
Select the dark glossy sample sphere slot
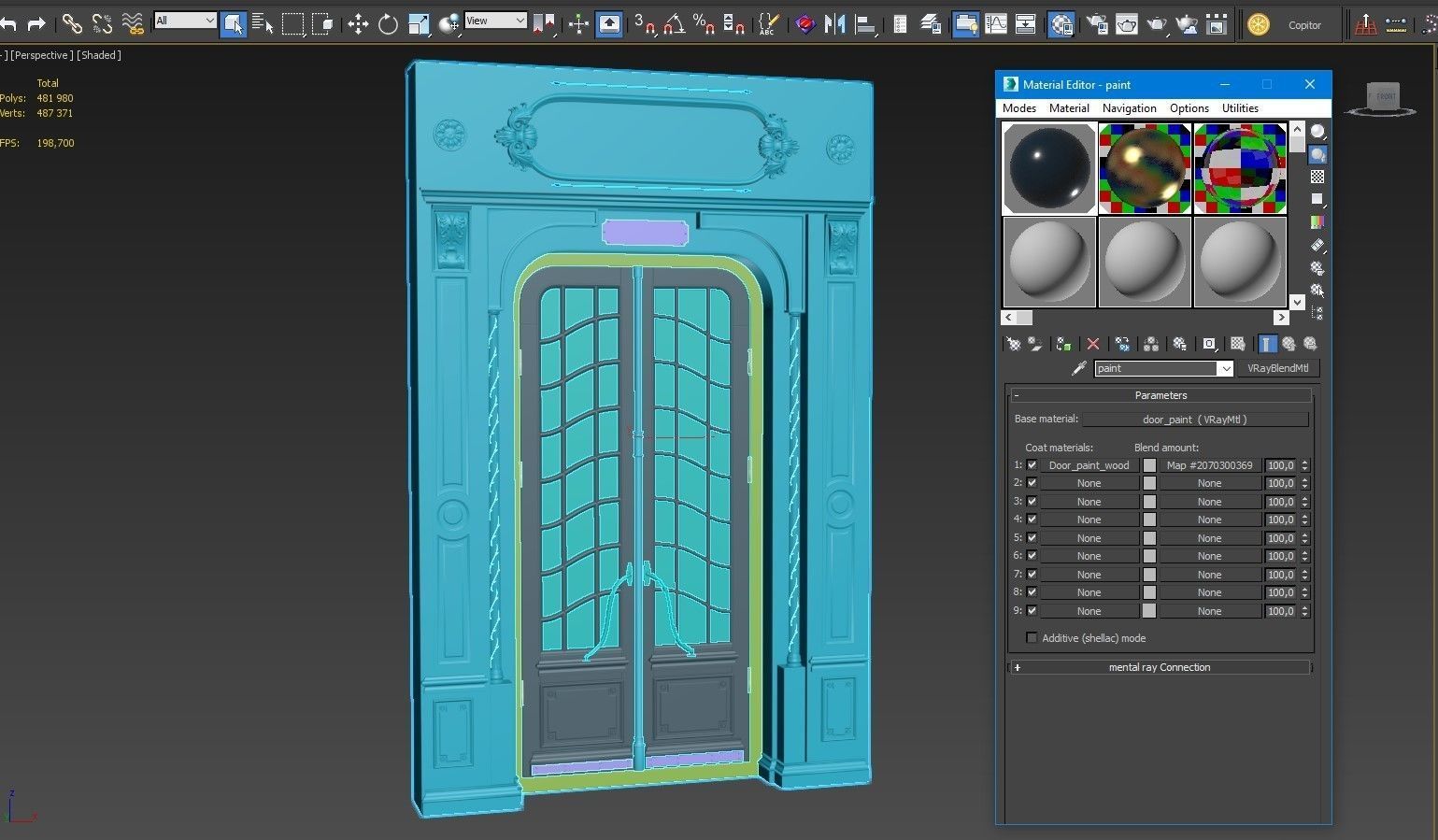pos(1049,169)
